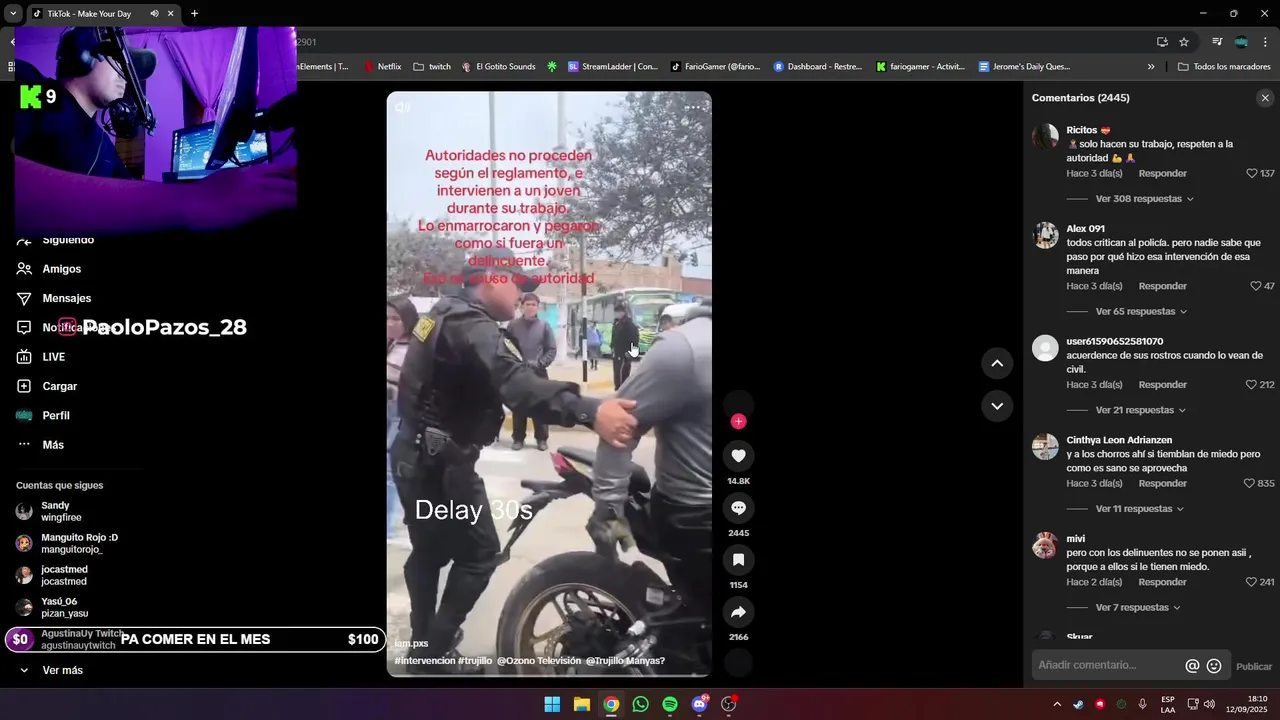Click the Añadir comentario input field
Image resolution: width=1280 pixels, height=720 pixels.
[x=1107, y=665]
